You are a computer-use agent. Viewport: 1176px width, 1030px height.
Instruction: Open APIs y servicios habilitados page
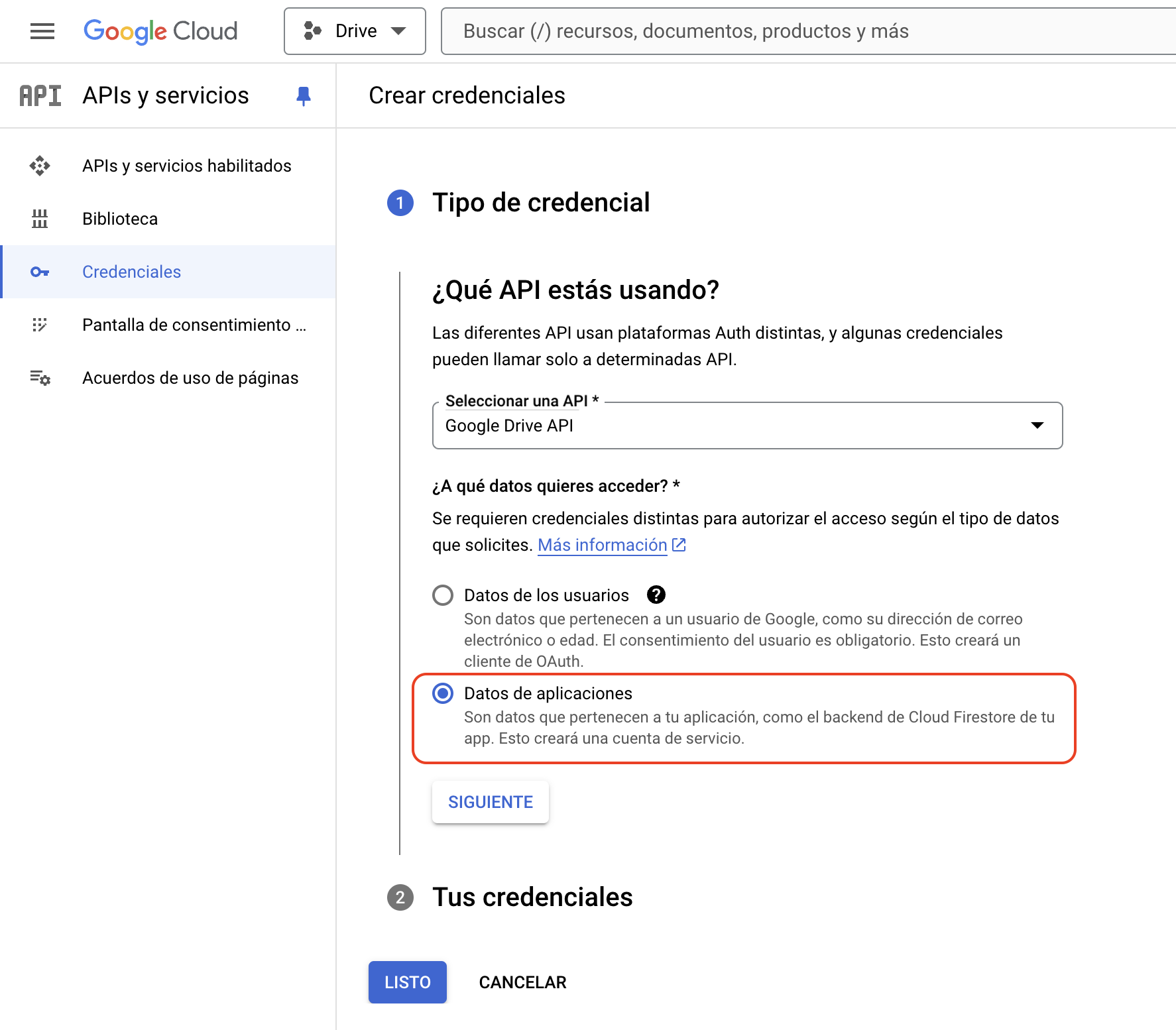(186, 166)
